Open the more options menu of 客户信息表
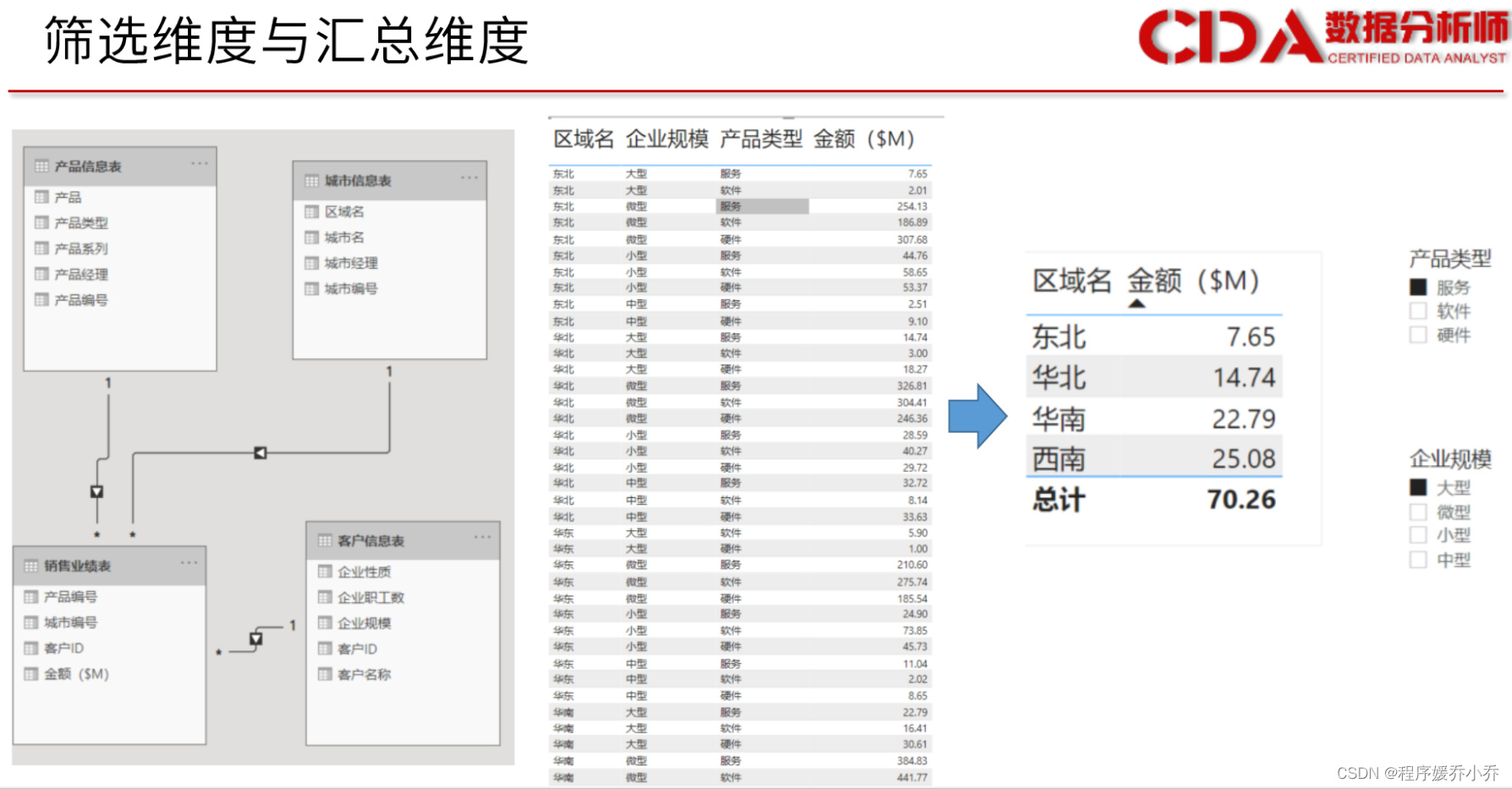 [x=482, y=537]
